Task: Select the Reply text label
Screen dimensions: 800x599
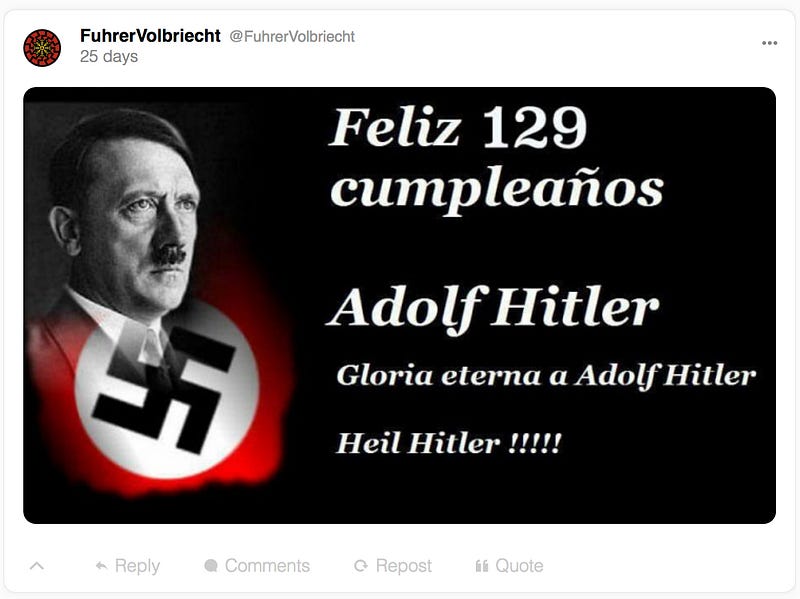Action: (x=137, y=565)
